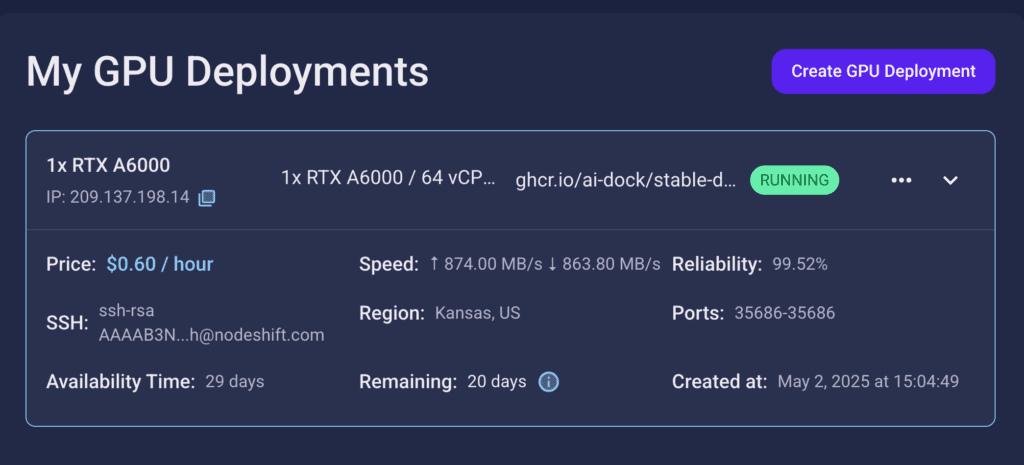Click the $0.60 / hour price link

(160, 264)
